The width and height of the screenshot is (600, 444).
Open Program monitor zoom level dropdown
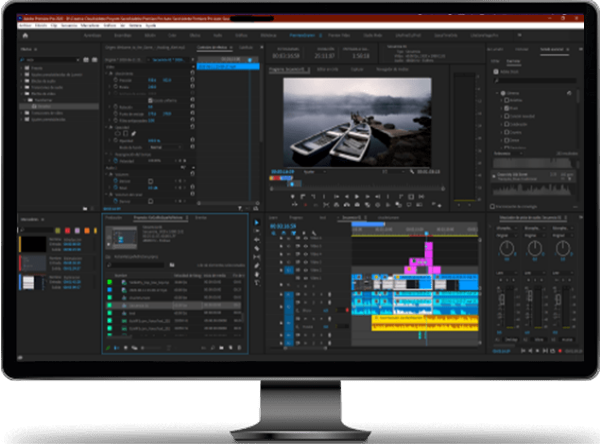tap(315, 171)
